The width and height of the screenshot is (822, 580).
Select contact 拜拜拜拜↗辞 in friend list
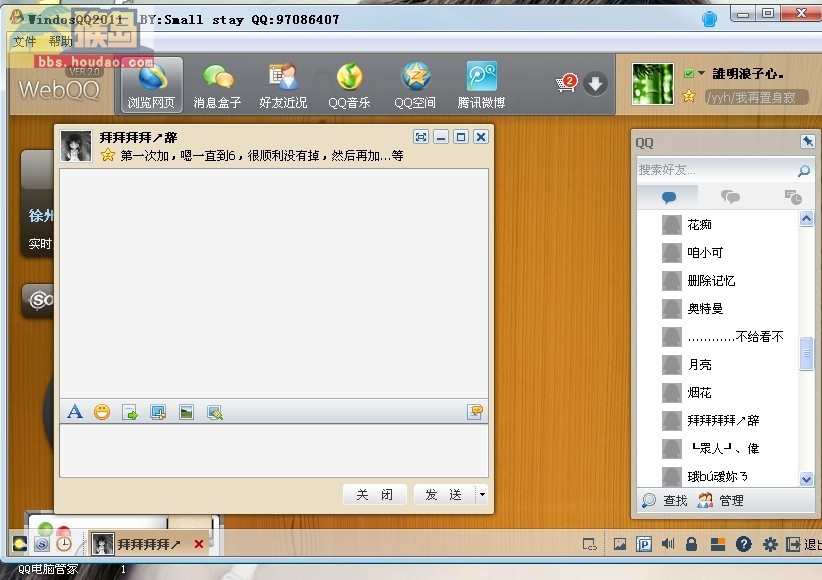[717, 420]
